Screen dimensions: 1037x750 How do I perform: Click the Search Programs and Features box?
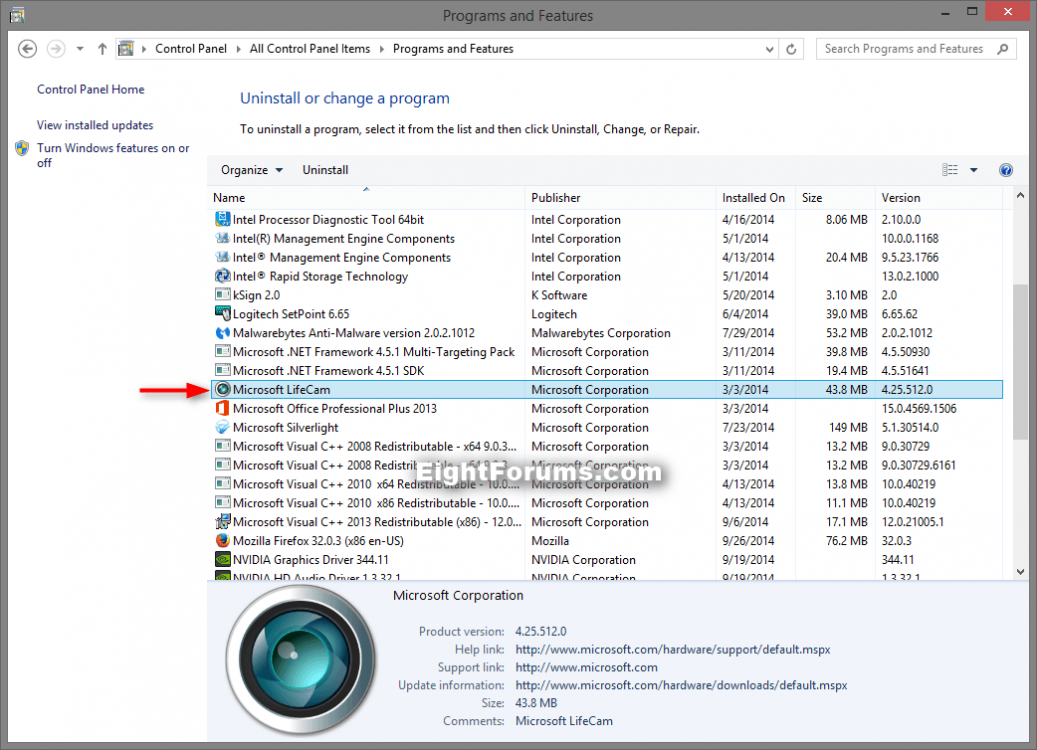[915, 49]
